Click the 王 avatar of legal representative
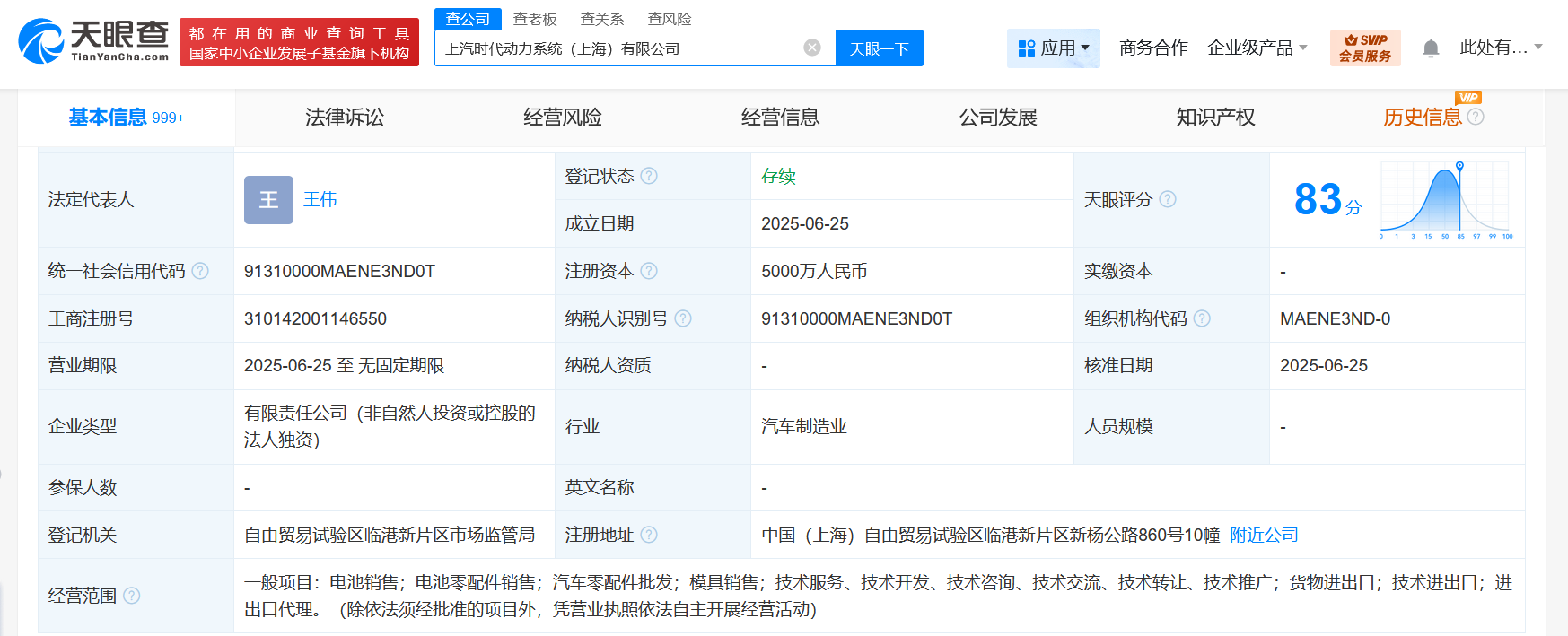This screenshot has height=636, width=1568. 268,199
